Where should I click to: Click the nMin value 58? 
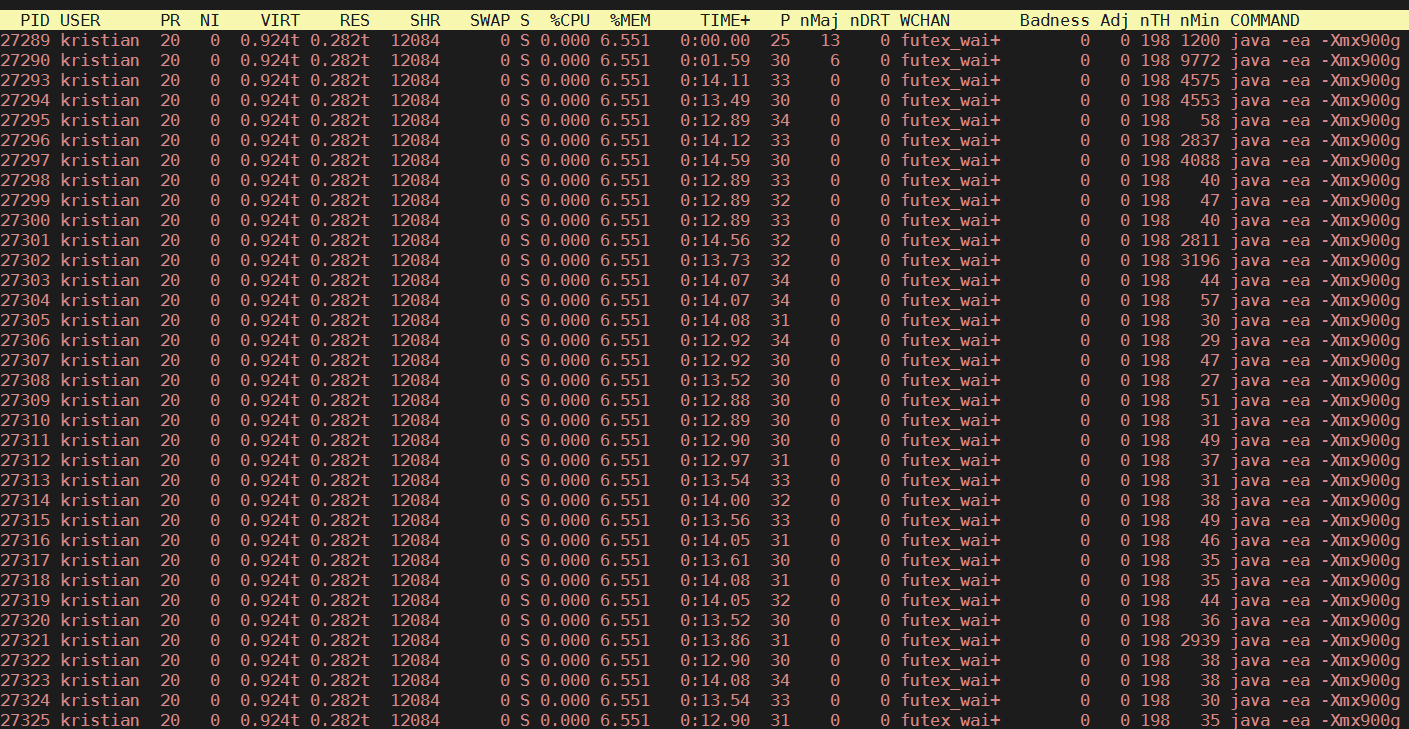coord(1210,120)
